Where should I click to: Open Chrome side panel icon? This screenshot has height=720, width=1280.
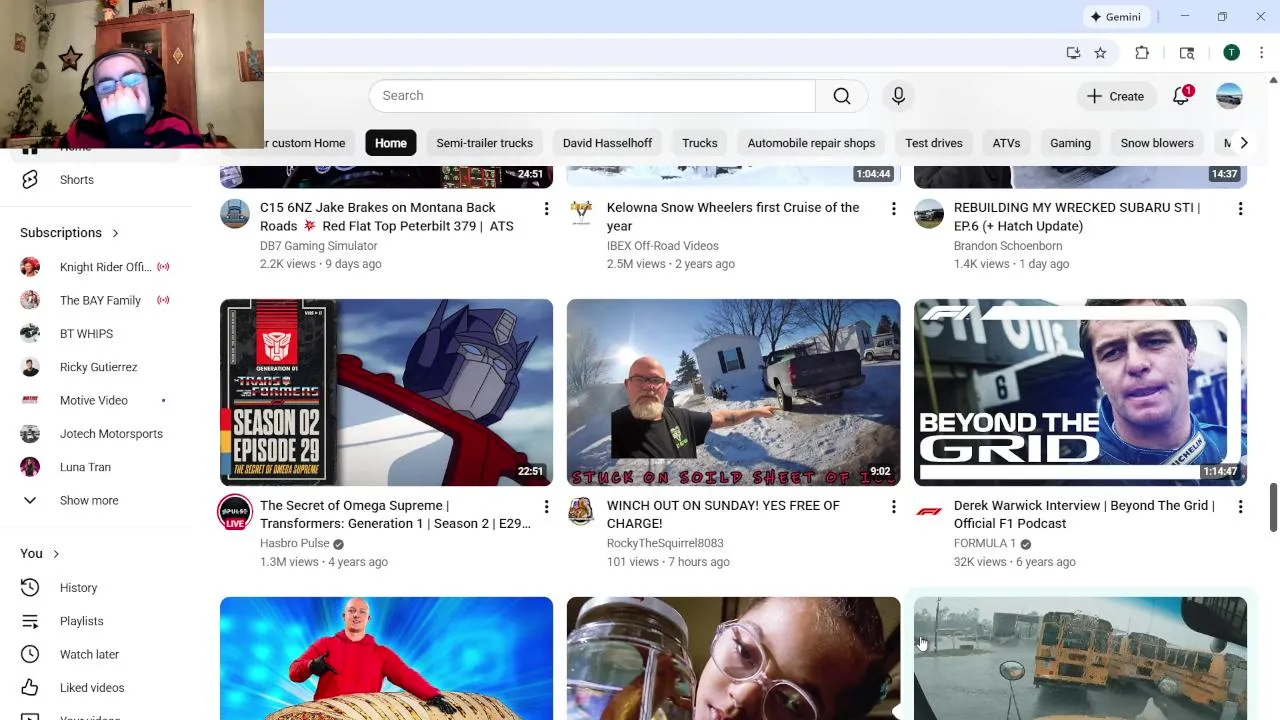click(x=1187, y=53)
